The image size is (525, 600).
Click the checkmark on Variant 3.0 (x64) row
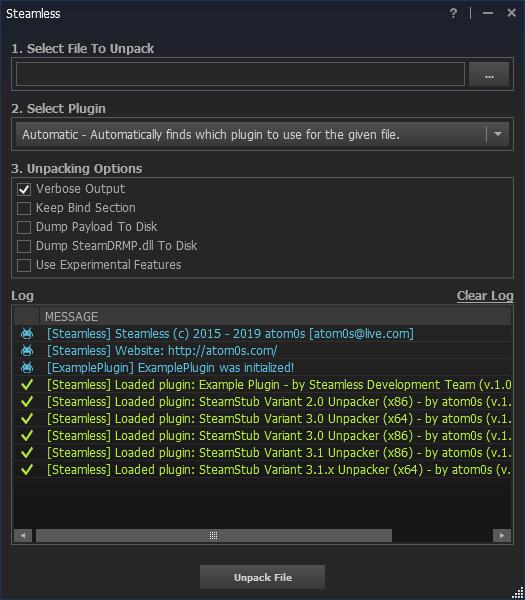click(27, 419)
